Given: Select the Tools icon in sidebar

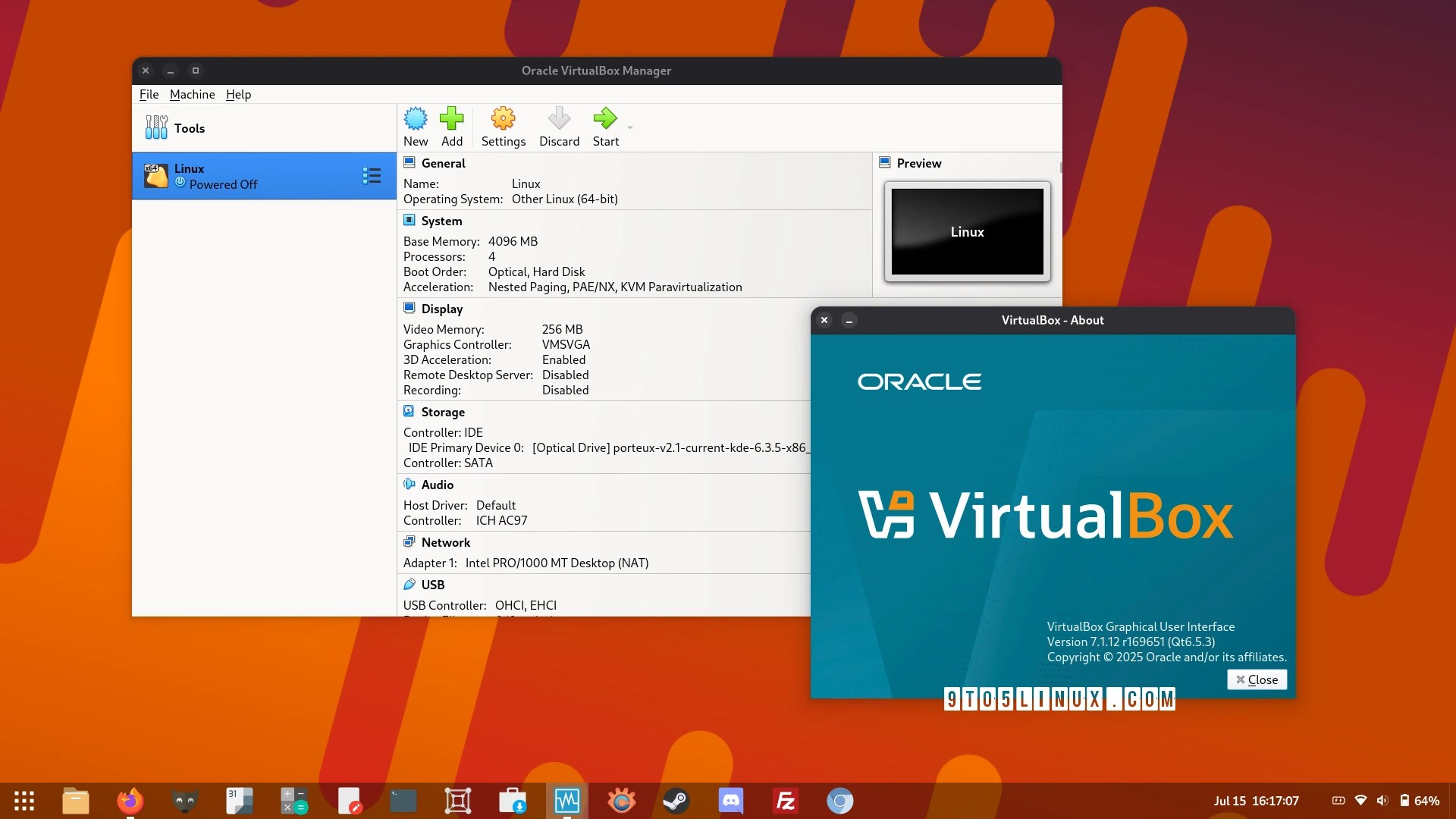Looking at the screenshot, I should click(x=156, y=127).
